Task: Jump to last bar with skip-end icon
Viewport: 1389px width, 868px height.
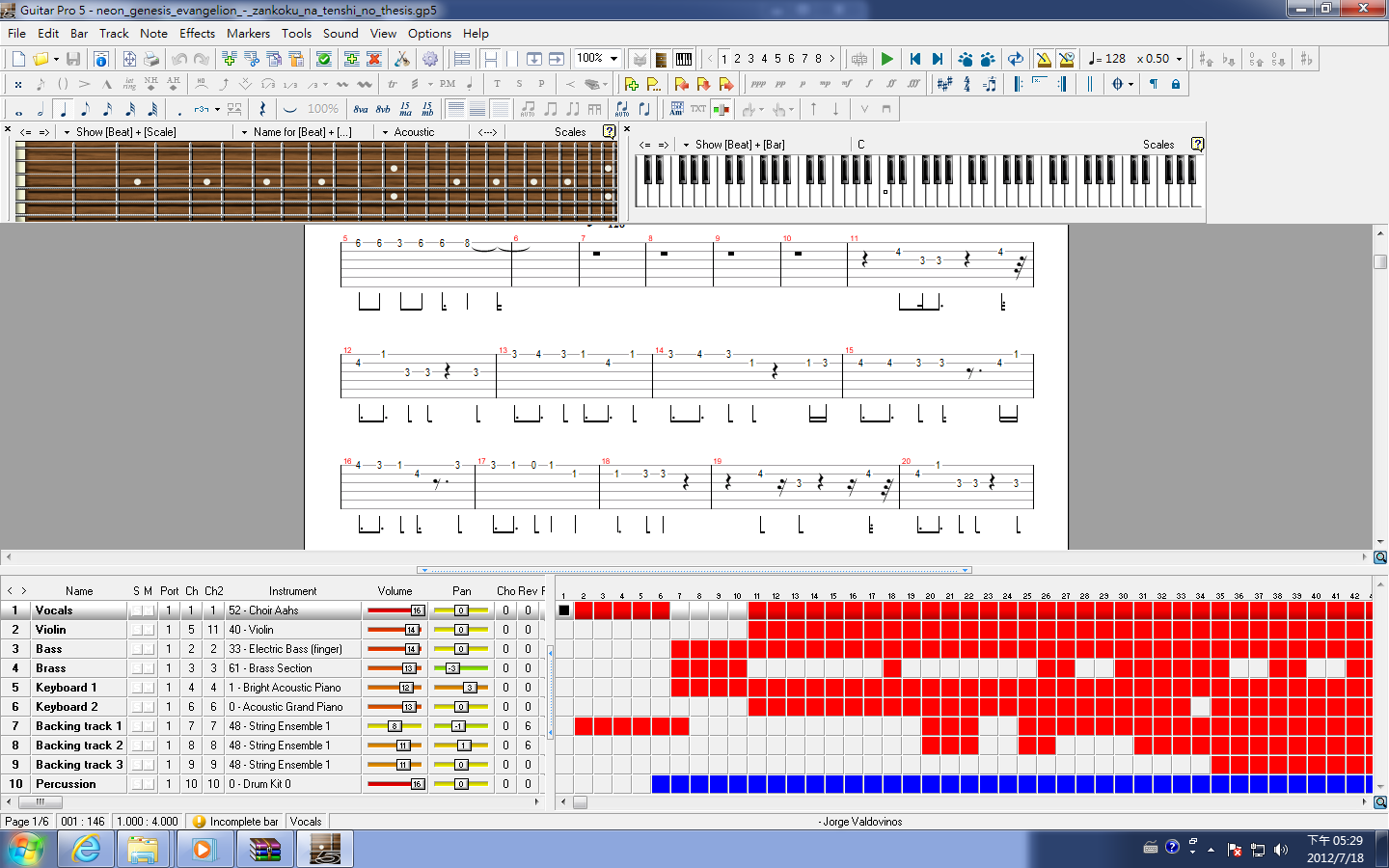Action: click(938, 59)
